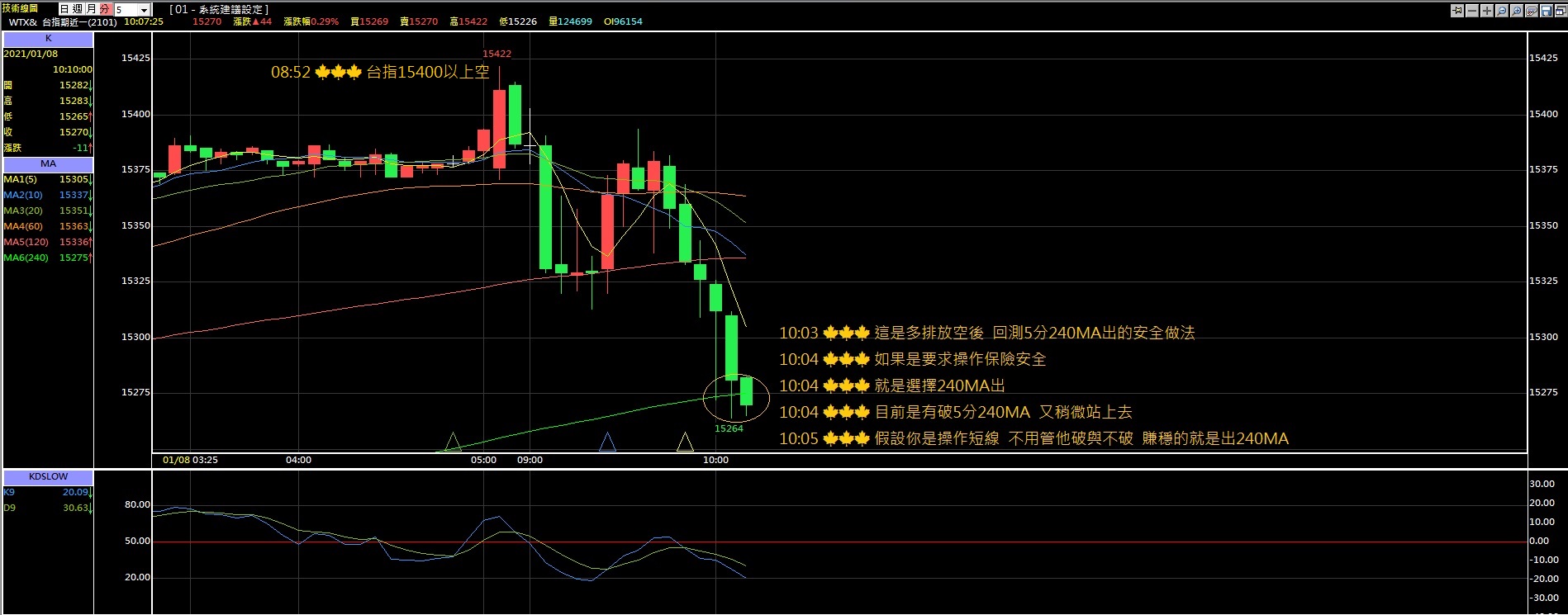1568x615 pixels.
Task: Select the eraser tool icon
Action: [x=1532, y=11]
